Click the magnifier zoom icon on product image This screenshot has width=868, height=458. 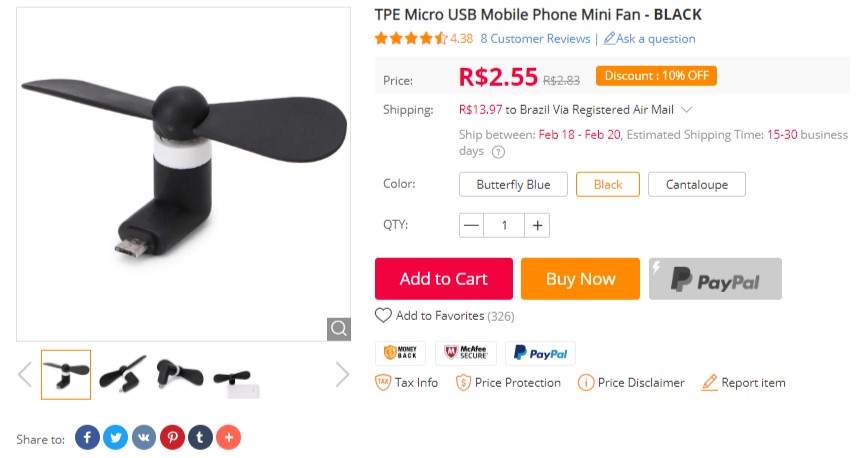coord(339,328)
